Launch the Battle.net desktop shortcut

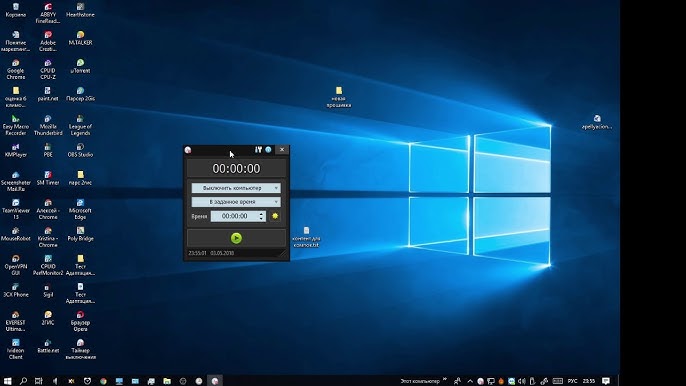tap(48, 346)
